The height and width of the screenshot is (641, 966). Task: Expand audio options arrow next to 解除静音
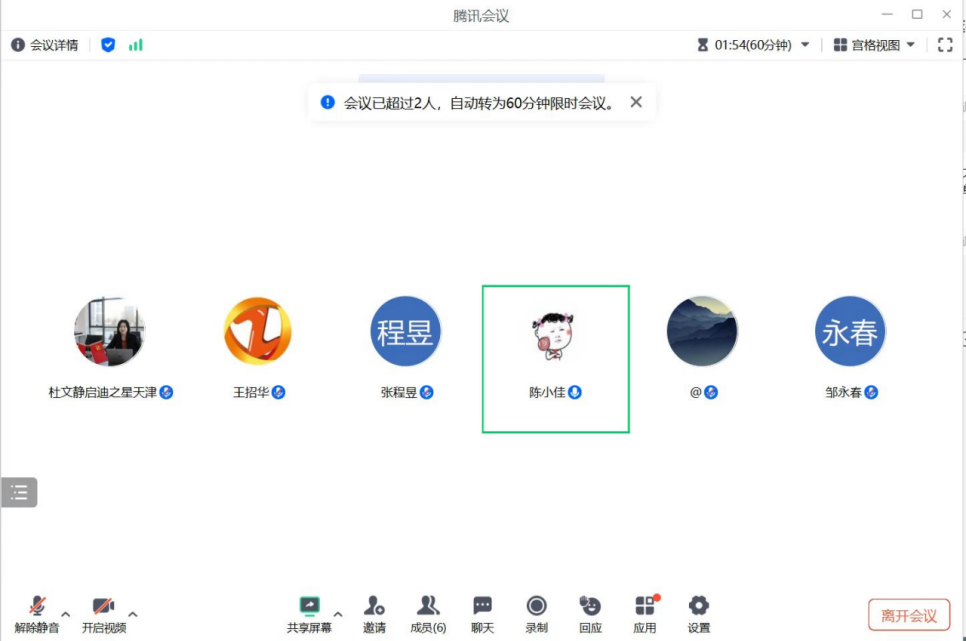(x=66, y=614)
